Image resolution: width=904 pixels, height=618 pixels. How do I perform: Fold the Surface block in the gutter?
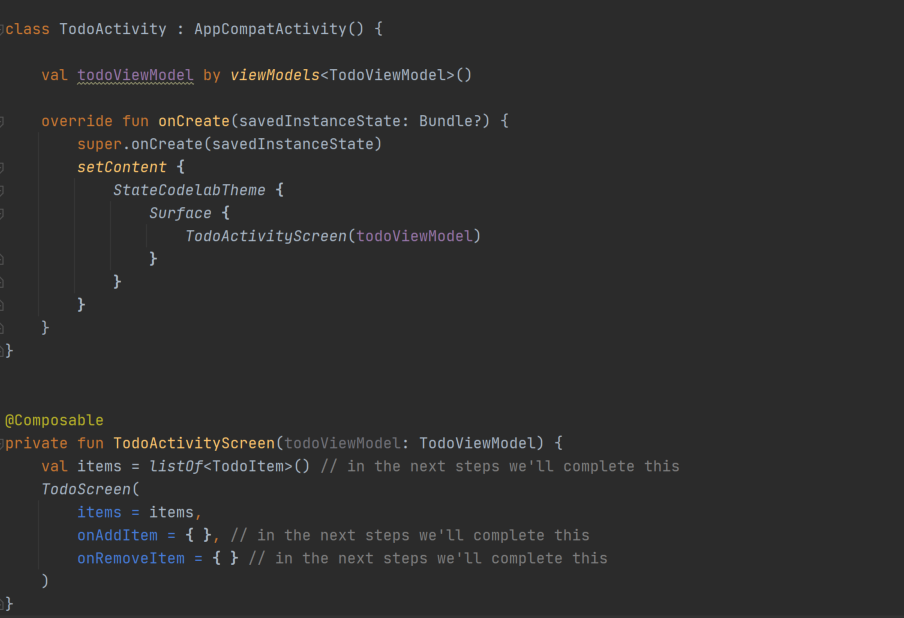coord(2,213)
